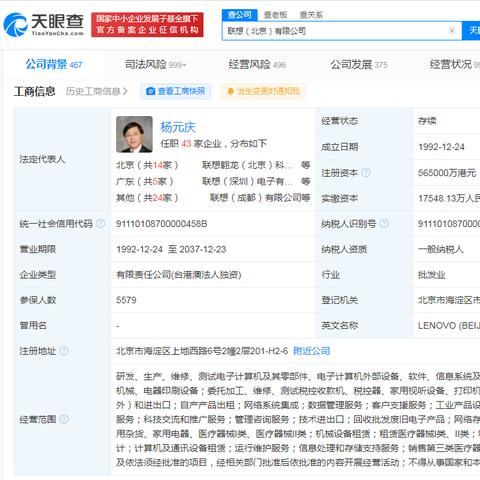
Task: Open help icon next to 统一社会信用代码
Action: [x=100, y=224]
